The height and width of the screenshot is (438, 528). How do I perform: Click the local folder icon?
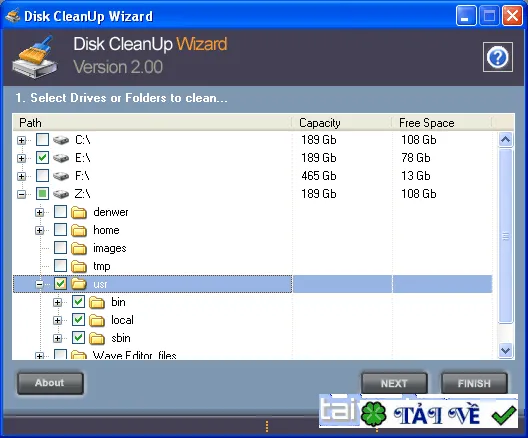[x=97, y=320]
